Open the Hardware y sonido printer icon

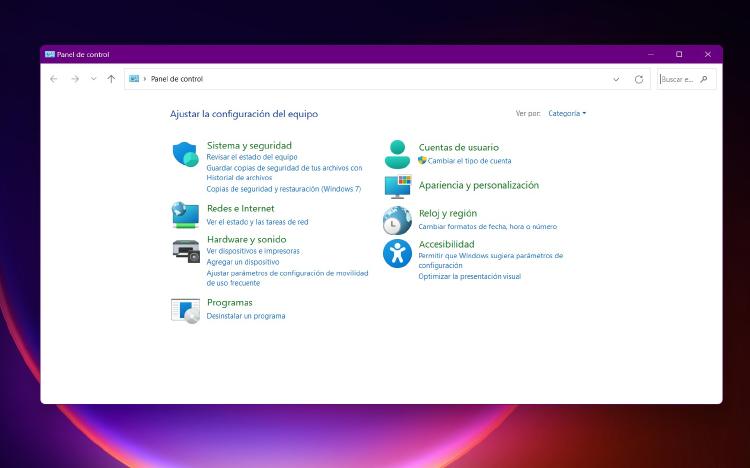186,251
